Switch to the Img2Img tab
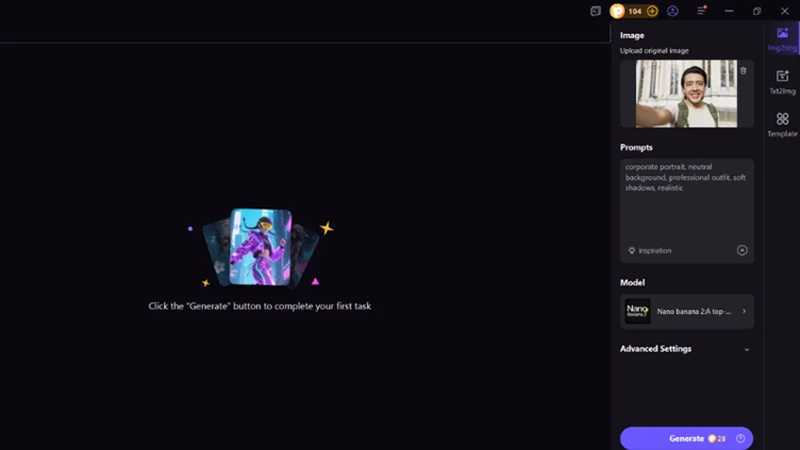800x450 pixels. [782, 39]
